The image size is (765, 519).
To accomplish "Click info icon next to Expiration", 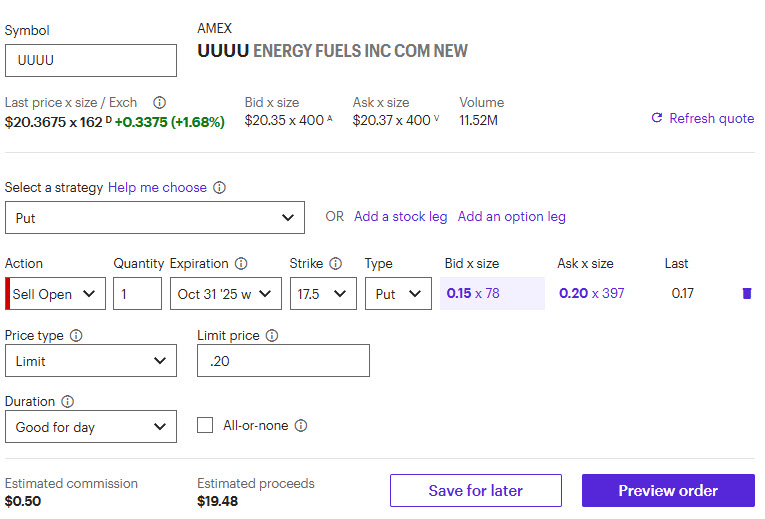I will click(241, 263).
